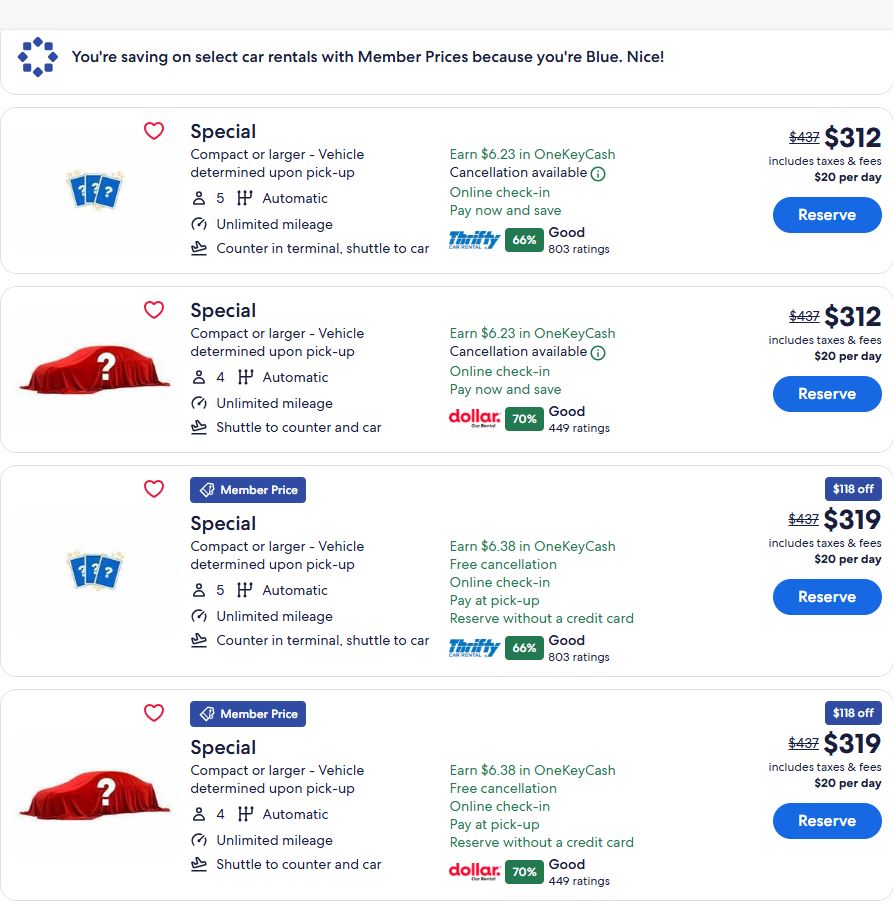Click the Member Price badge on third listing

coord(247,489)
